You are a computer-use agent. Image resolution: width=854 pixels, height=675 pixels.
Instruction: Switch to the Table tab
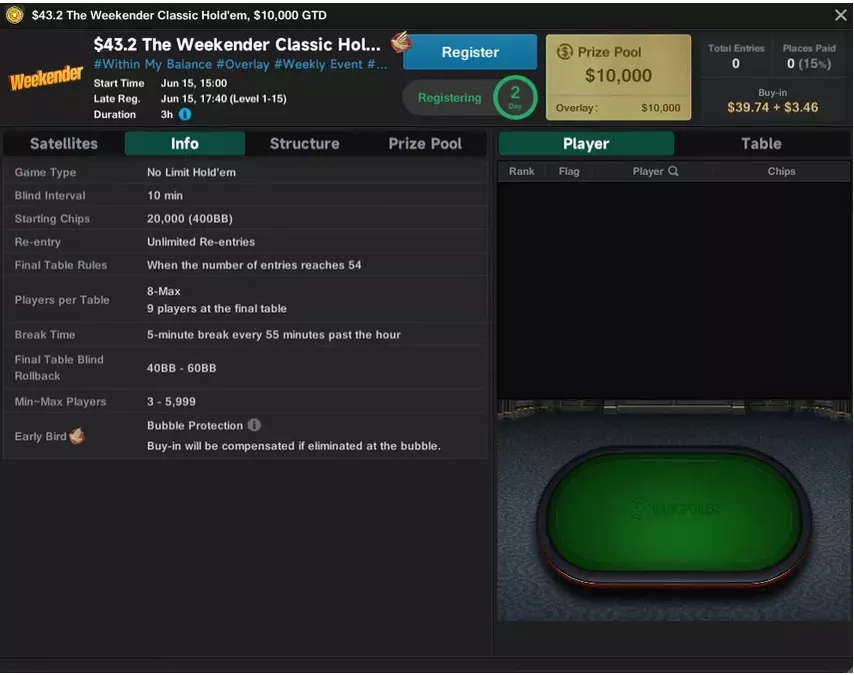click(761, 143)
